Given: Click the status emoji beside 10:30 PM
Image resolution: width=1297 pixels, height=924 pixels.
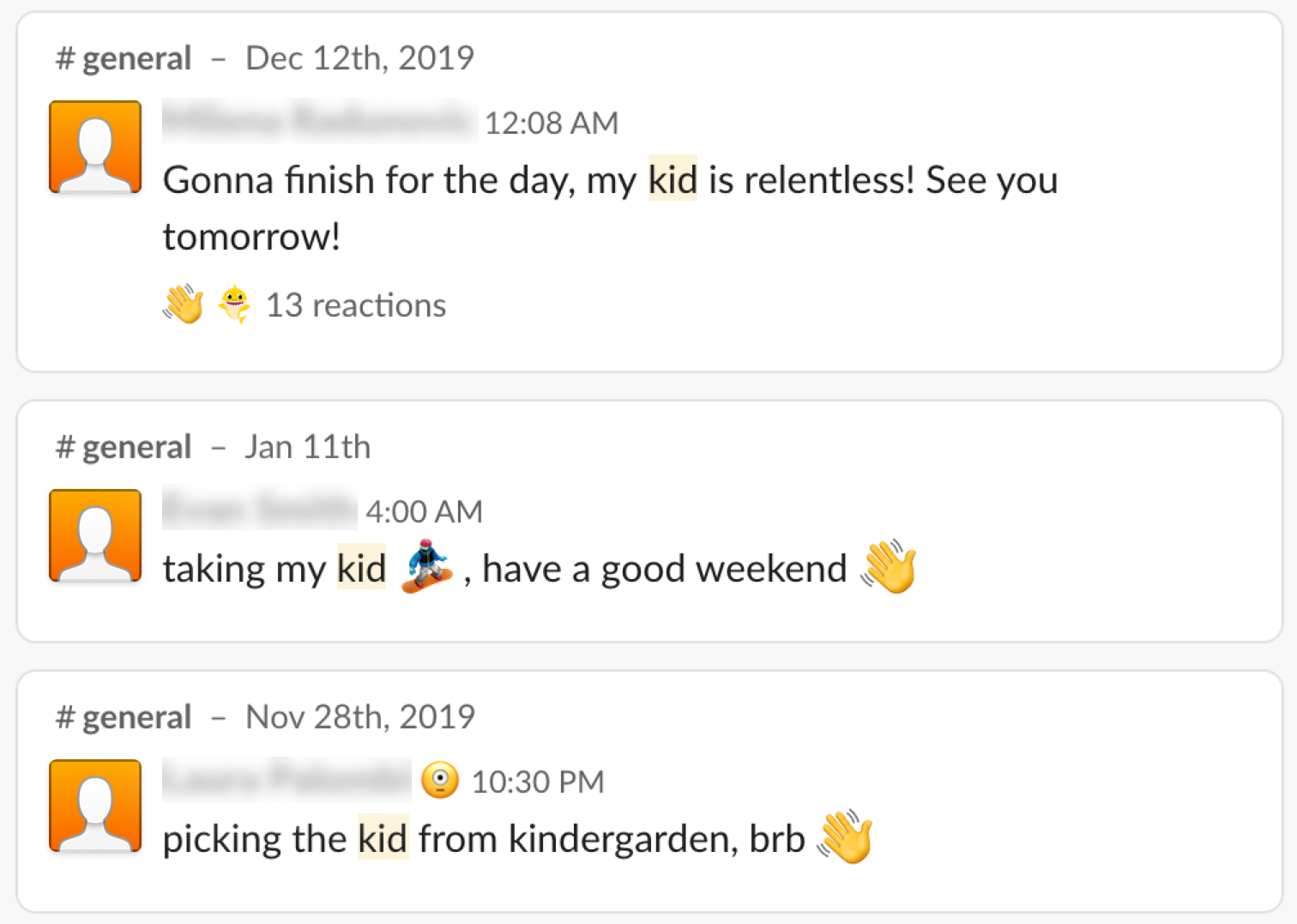Looking at the screenshot, I should point(440,781).
